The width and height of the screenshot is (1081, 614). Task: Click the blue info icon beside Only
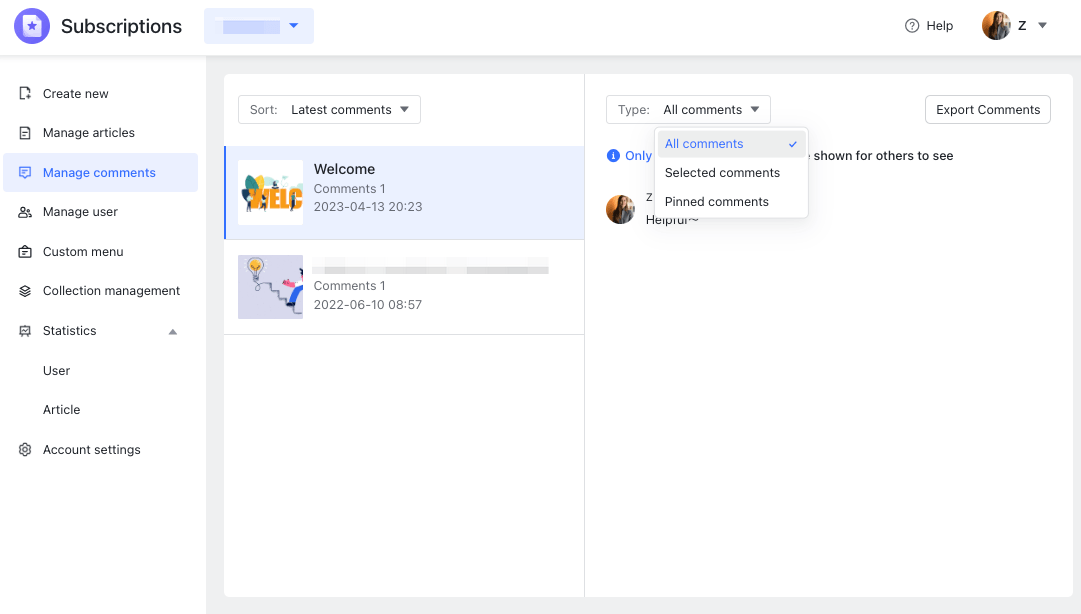(613, 156)
